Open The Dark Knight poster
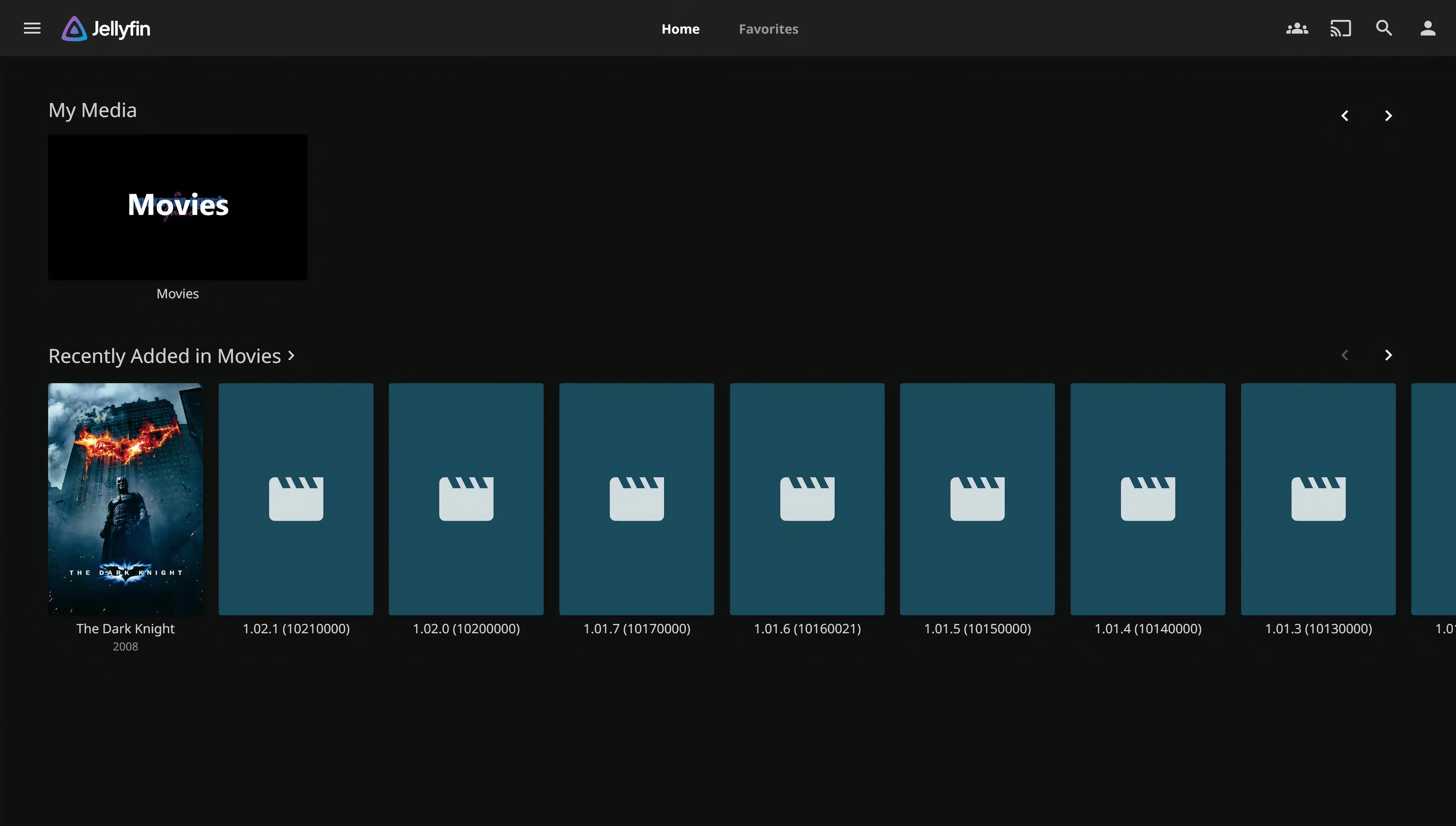 pyautogui.click(x=125, y=499)
